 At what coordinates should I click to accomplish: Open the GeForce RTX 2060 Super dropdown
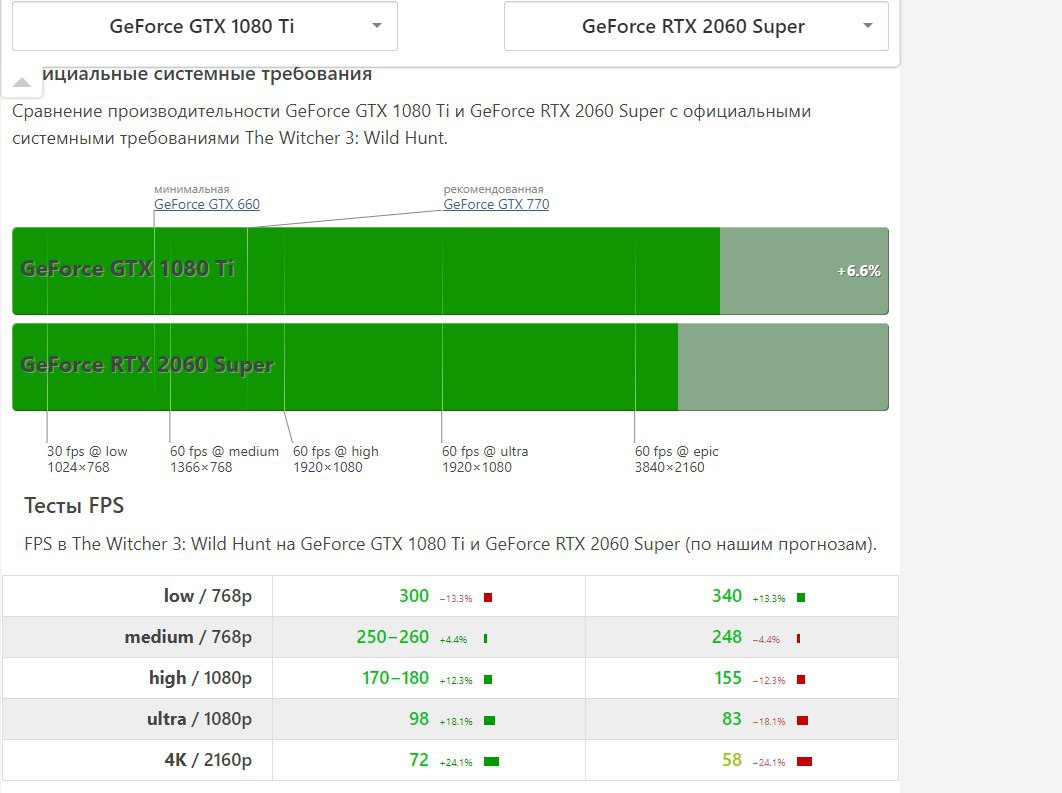pyautogui.click(x=696, y=26)
